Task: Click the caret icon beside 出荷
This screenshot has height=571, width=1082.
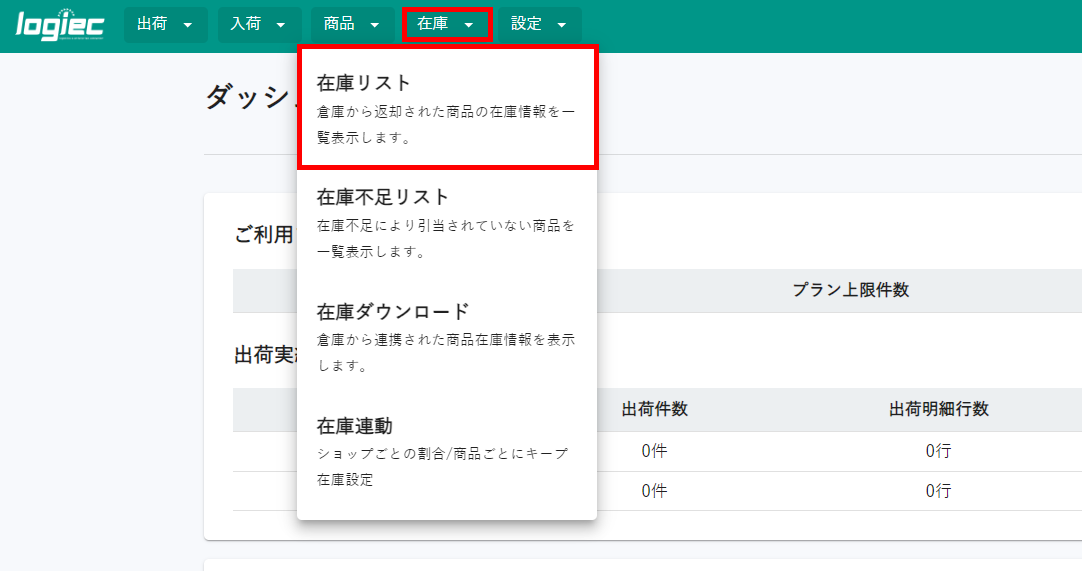Action: pyautogui.click(x=188, y=25)
